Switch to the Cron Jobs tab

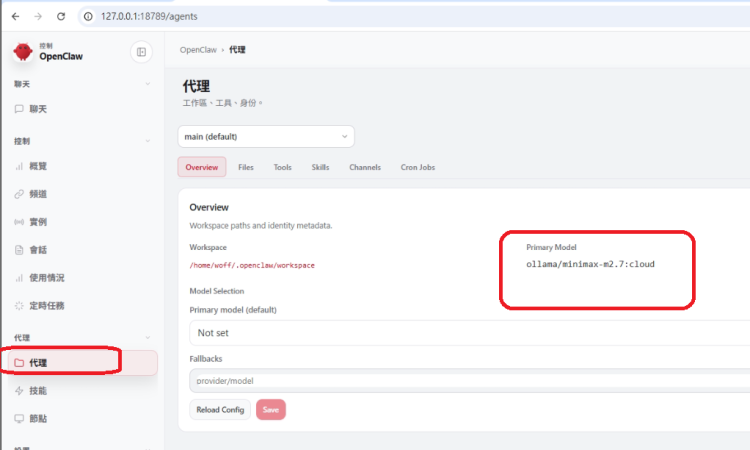(x=418, y=167)
